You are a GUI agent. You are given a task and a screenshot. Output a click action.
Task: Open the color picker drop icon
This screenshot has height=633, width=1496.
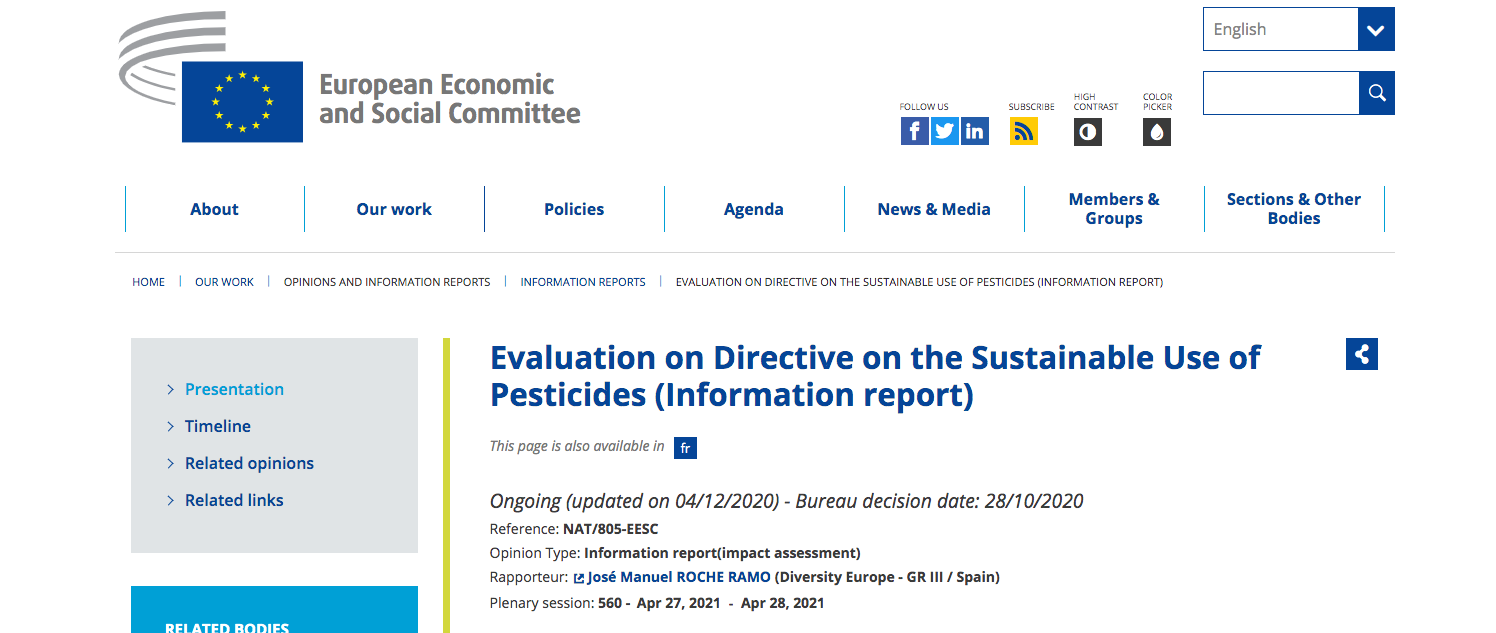1156,131
